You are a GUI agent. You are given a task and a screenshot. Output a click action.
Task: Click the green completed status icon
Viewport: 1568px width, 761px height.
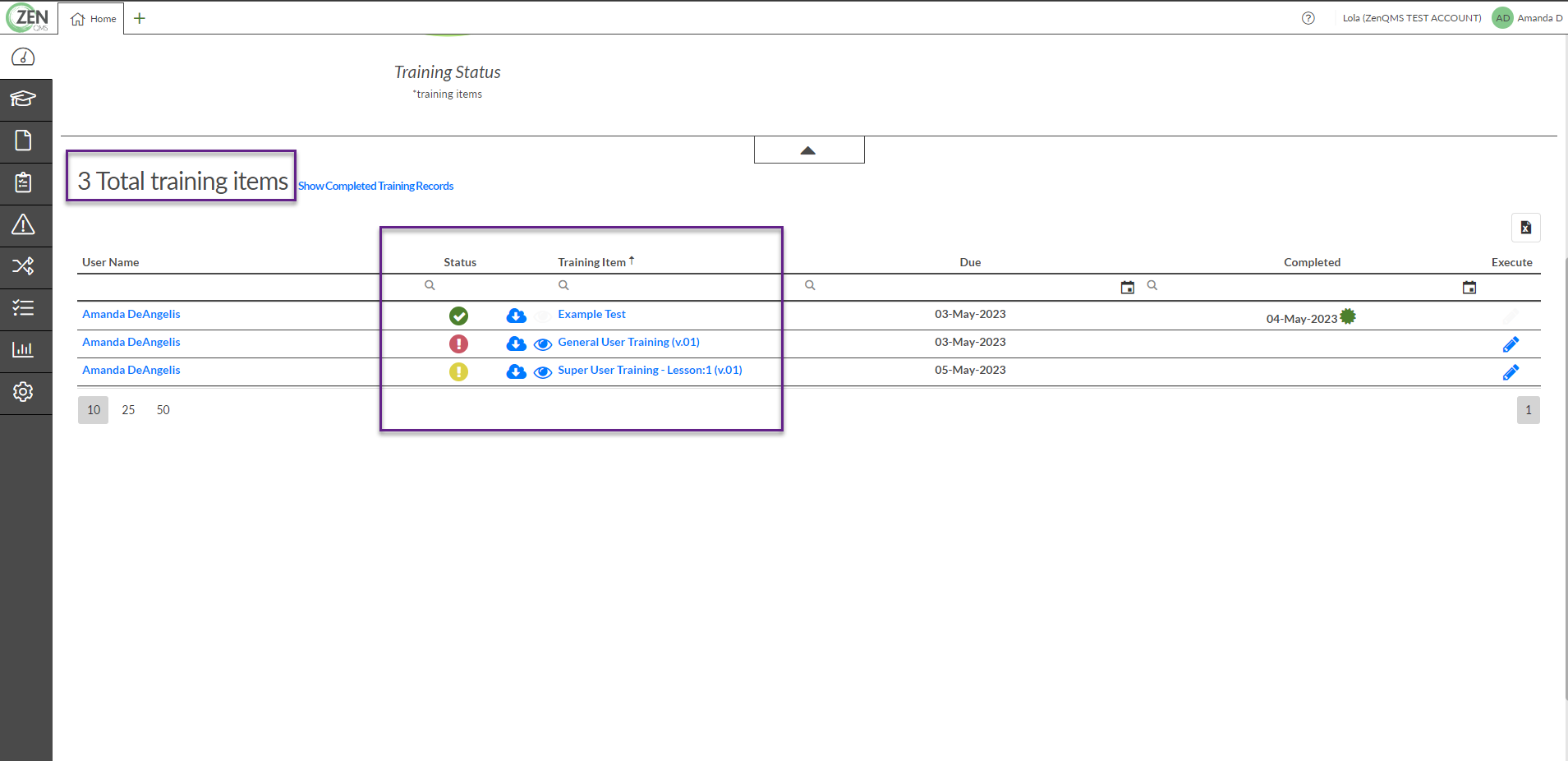click(x=458, y=316)
